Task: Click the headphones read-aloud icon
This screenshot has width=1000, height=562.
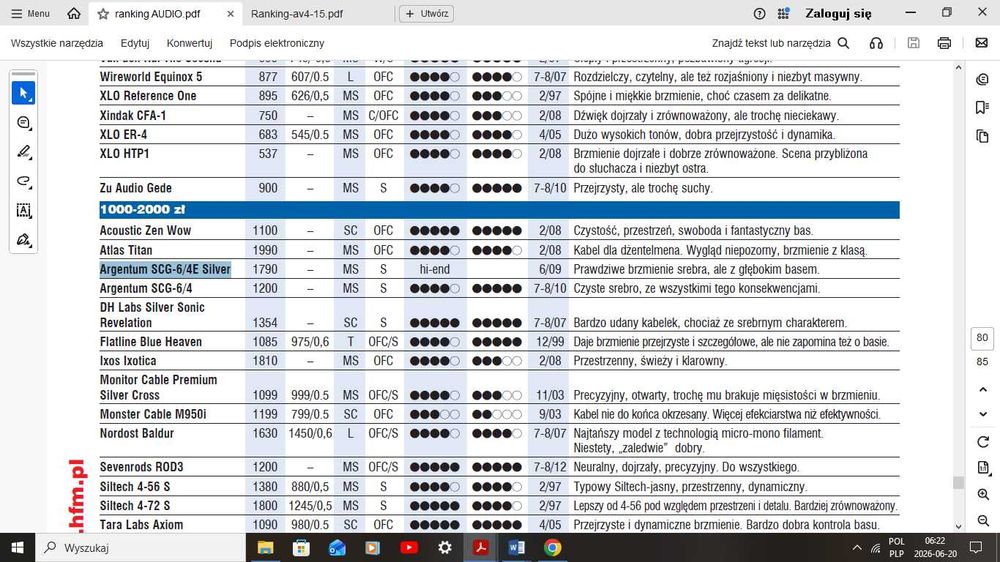Action: [876, 43]
